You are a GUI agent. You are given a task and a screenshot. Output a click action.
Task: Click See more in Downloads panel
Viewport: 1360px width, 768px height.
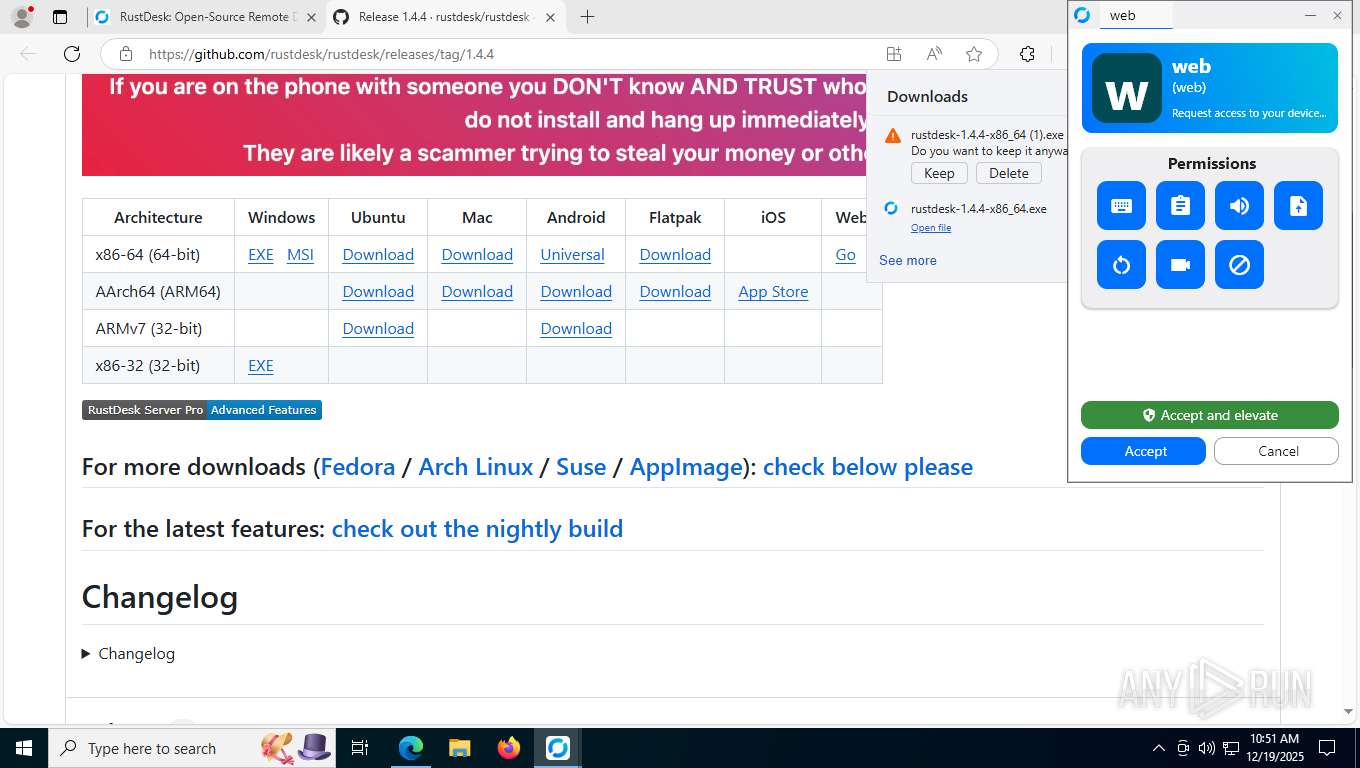pyautogui.click(x=908, y=260)
